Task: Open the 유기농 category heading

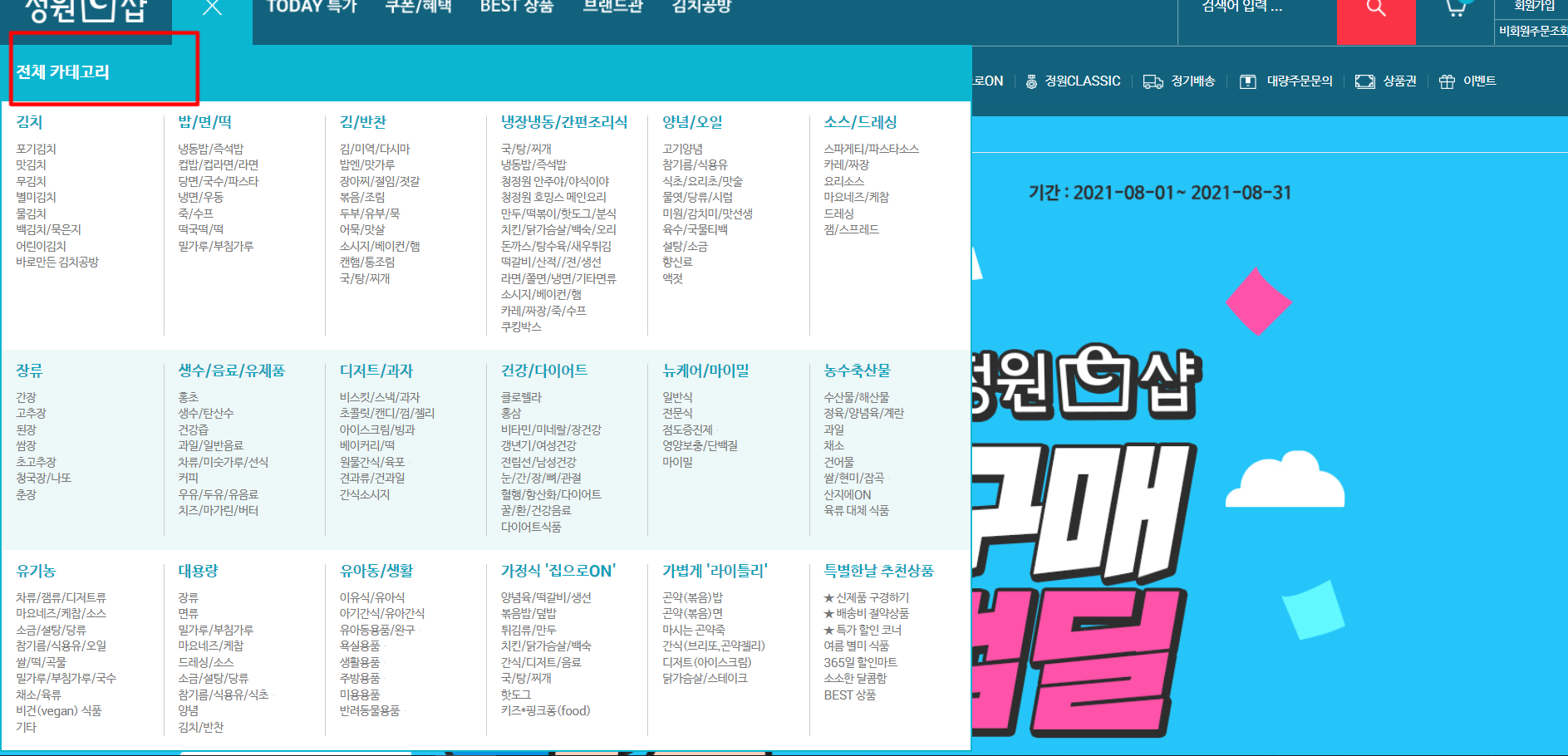Action: (x=36, y=571)
